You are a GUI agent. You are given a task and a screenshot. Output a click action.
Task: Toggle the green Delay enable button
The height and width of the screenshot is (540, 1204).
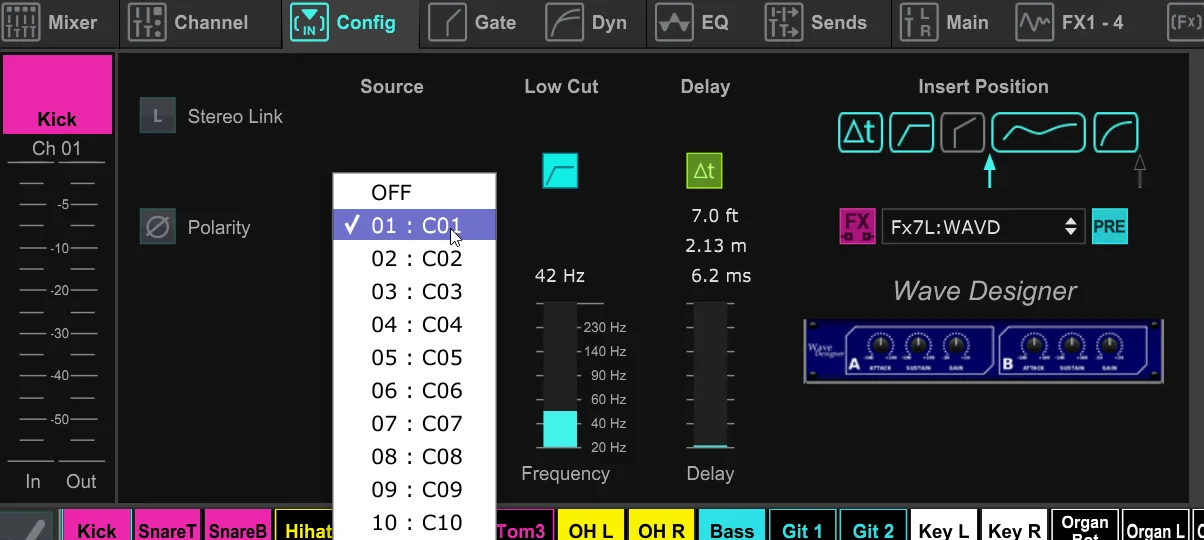pos(704,171)
